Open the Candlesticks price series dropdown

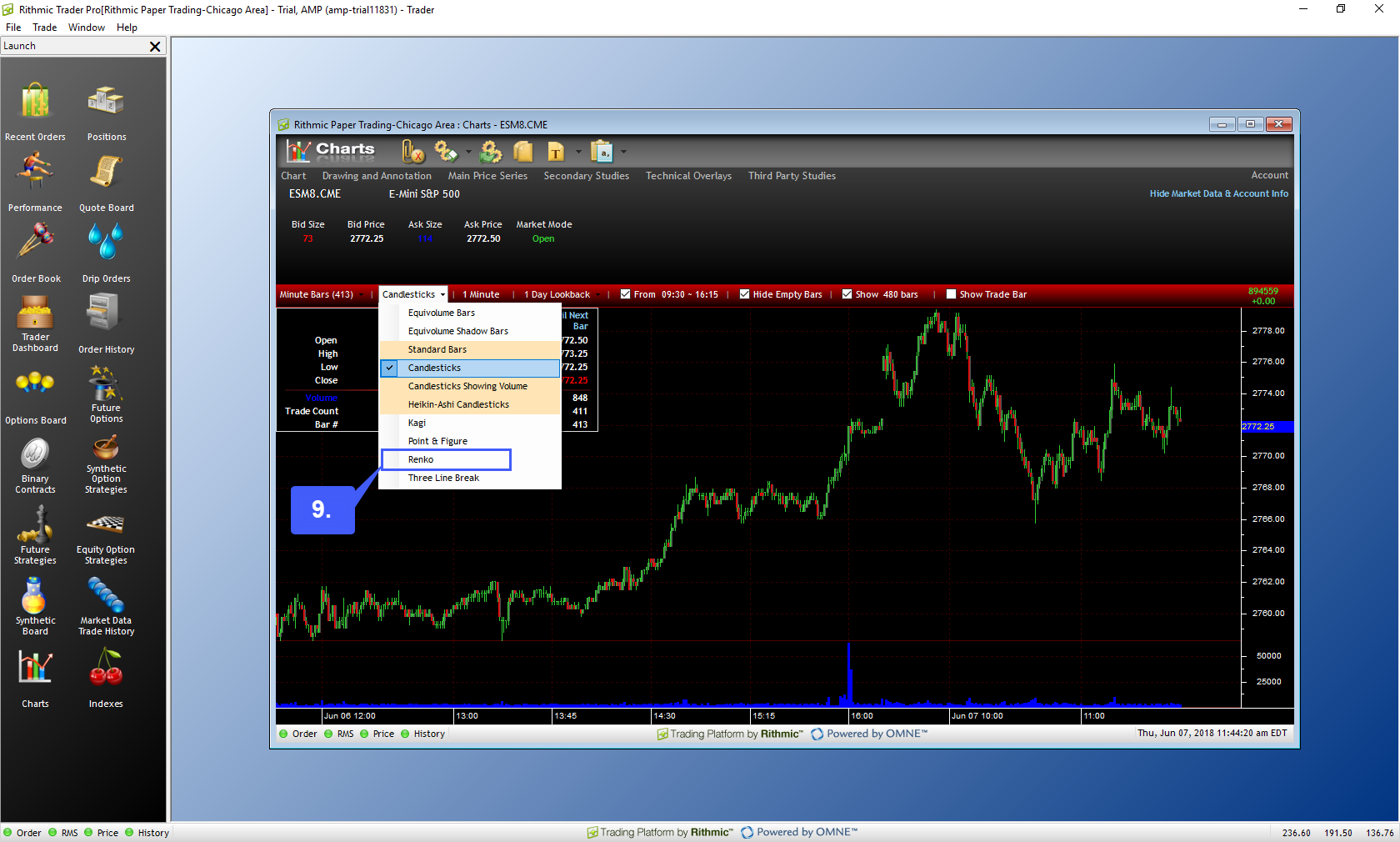point(412,294)
